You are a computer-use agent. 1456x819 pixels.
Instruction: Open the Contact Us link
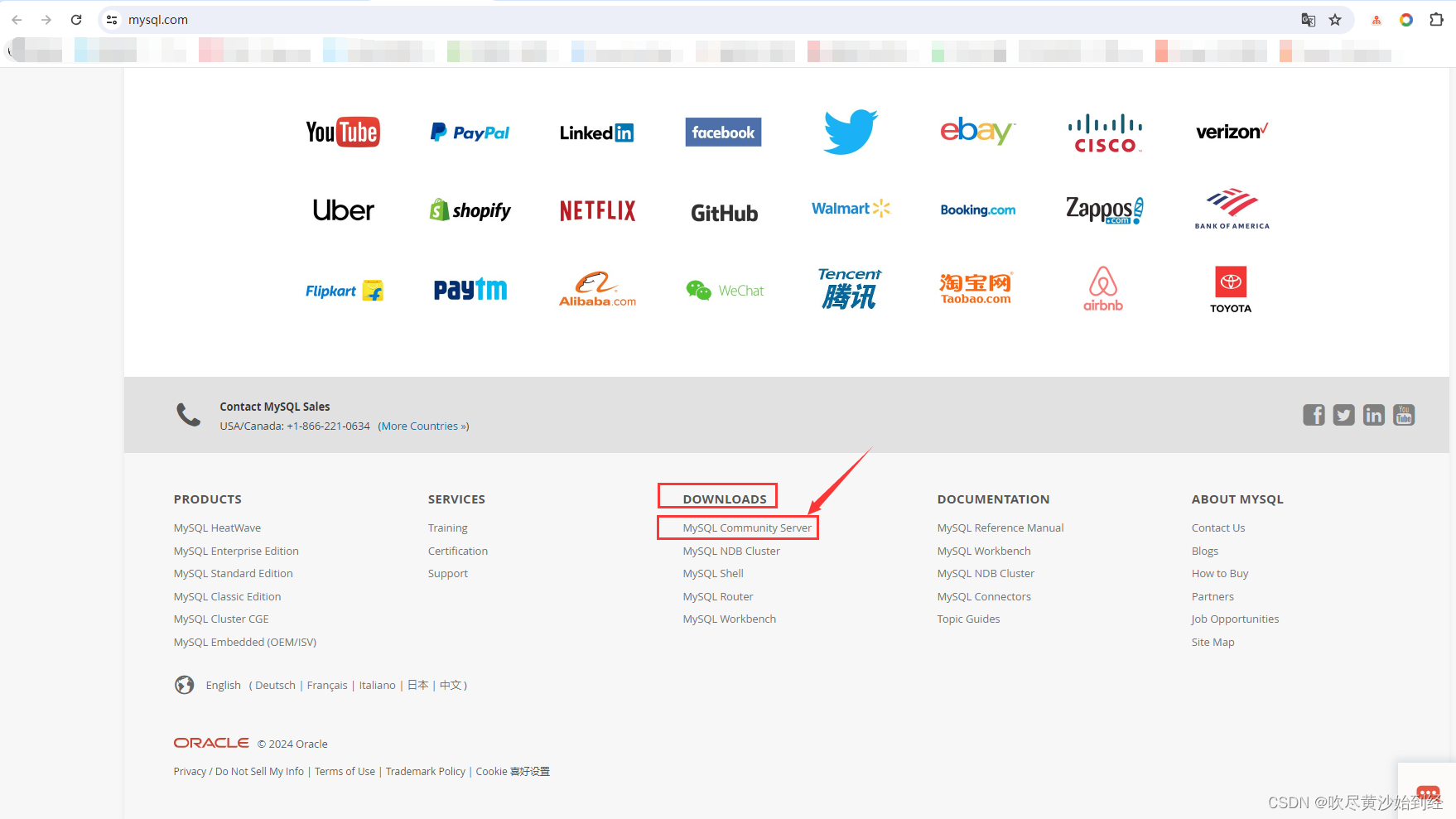(1218, 528)
